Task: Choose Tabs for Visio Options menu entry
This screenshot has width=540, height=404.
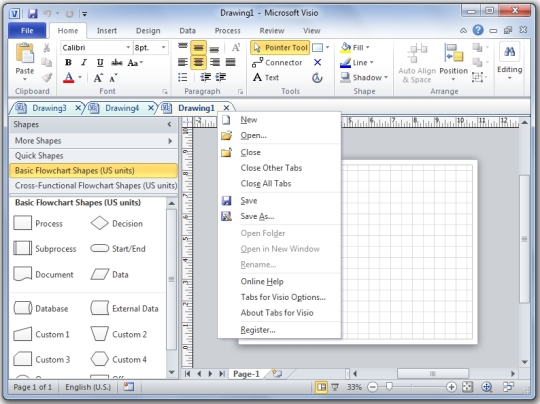Action: [283, 297]
